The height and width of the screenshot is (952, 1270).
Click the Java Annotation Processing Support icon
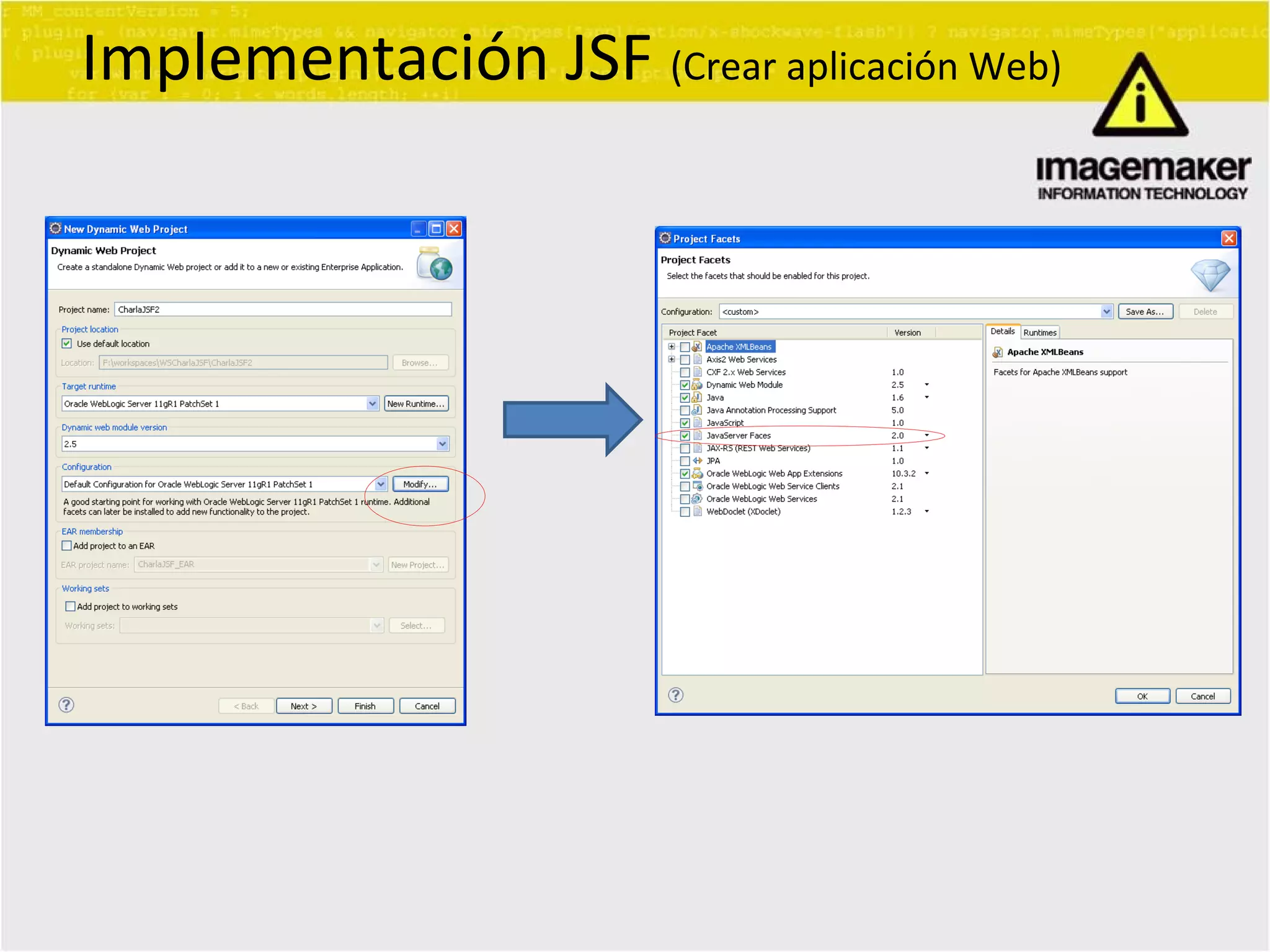(697, 410)
